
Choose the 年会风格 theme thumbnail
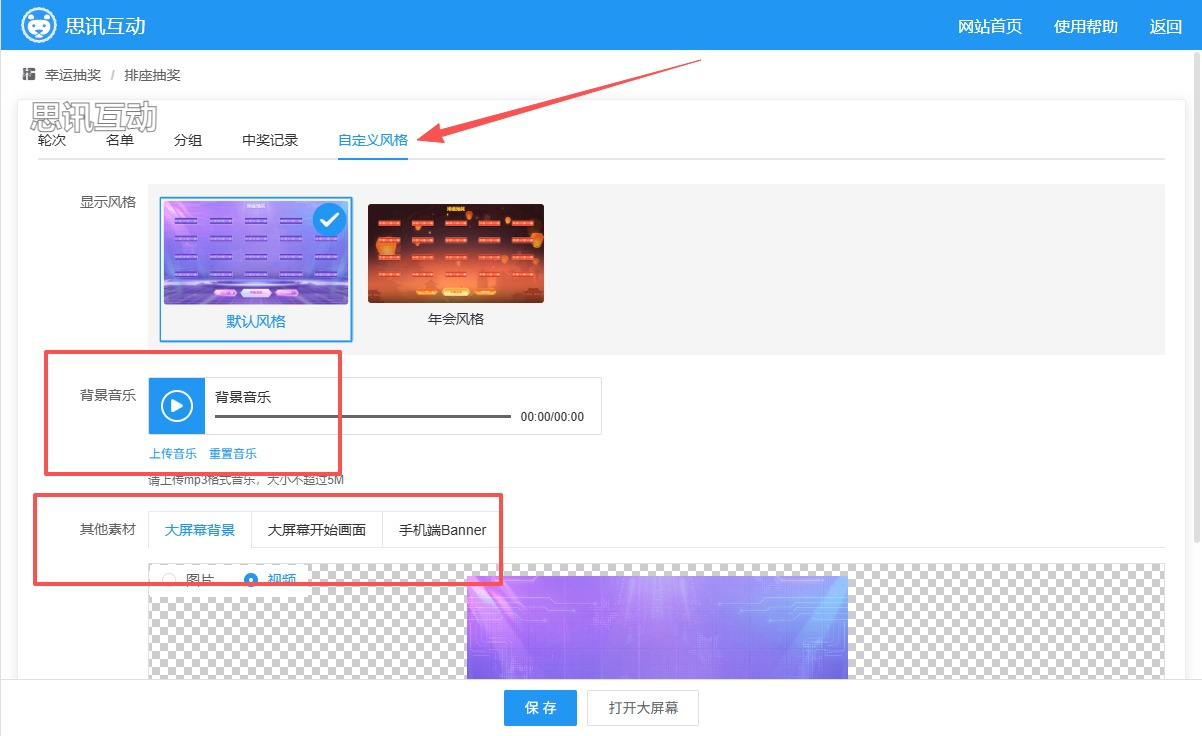click(x=456, y=254)
